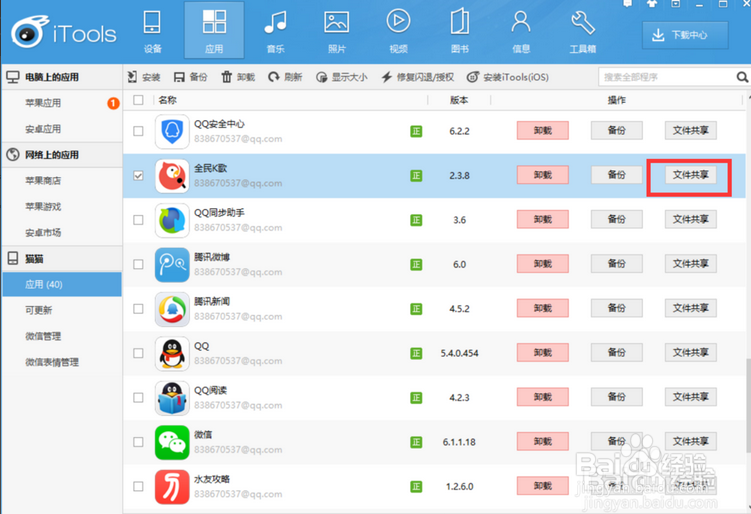Click 修复闪退/授权 repair crash toolbar button
The height and width of the screenshot is (514, 751).
[x=418, y=77]
